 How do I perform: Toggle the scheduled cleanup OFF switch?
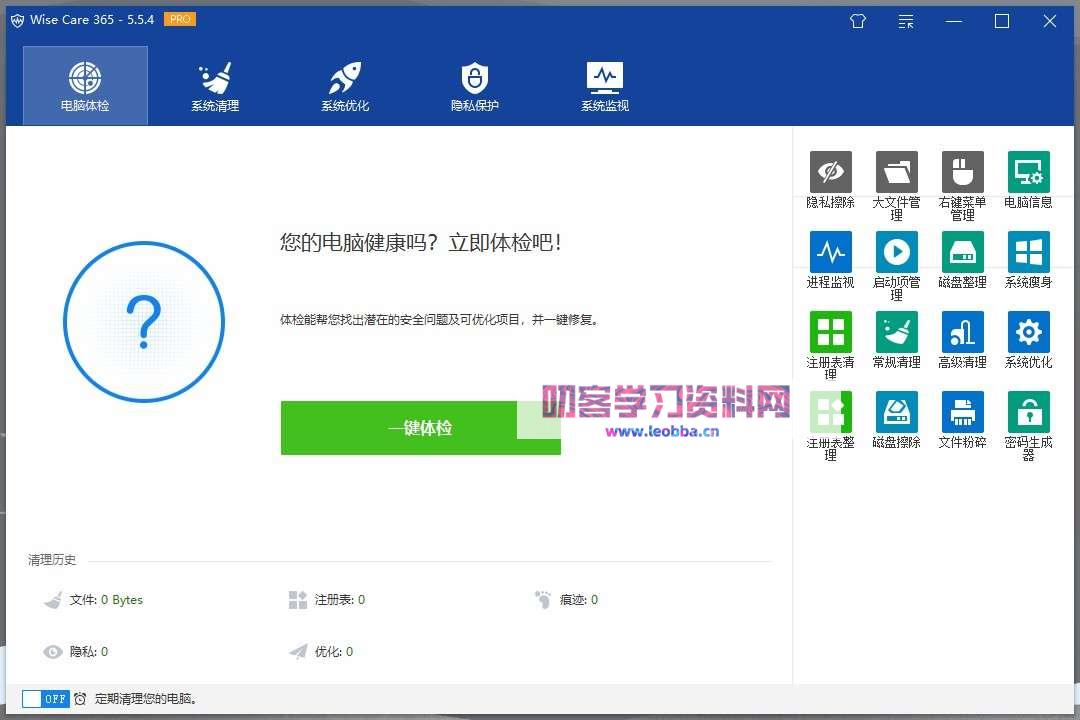tap(46, 699)
